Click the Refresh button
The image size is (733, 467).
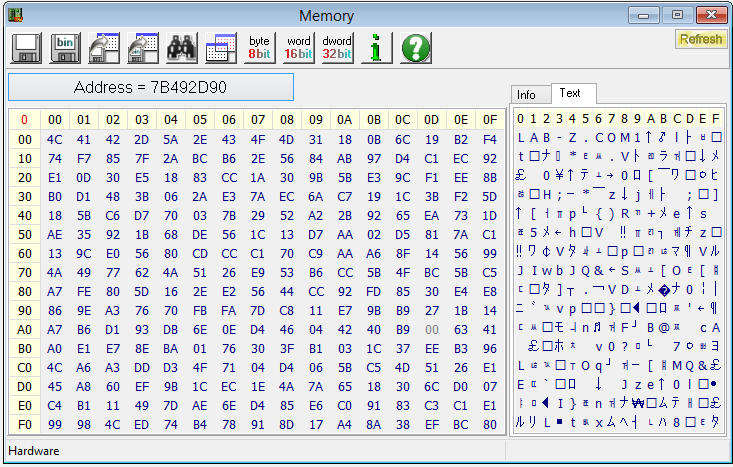[700, 39]
